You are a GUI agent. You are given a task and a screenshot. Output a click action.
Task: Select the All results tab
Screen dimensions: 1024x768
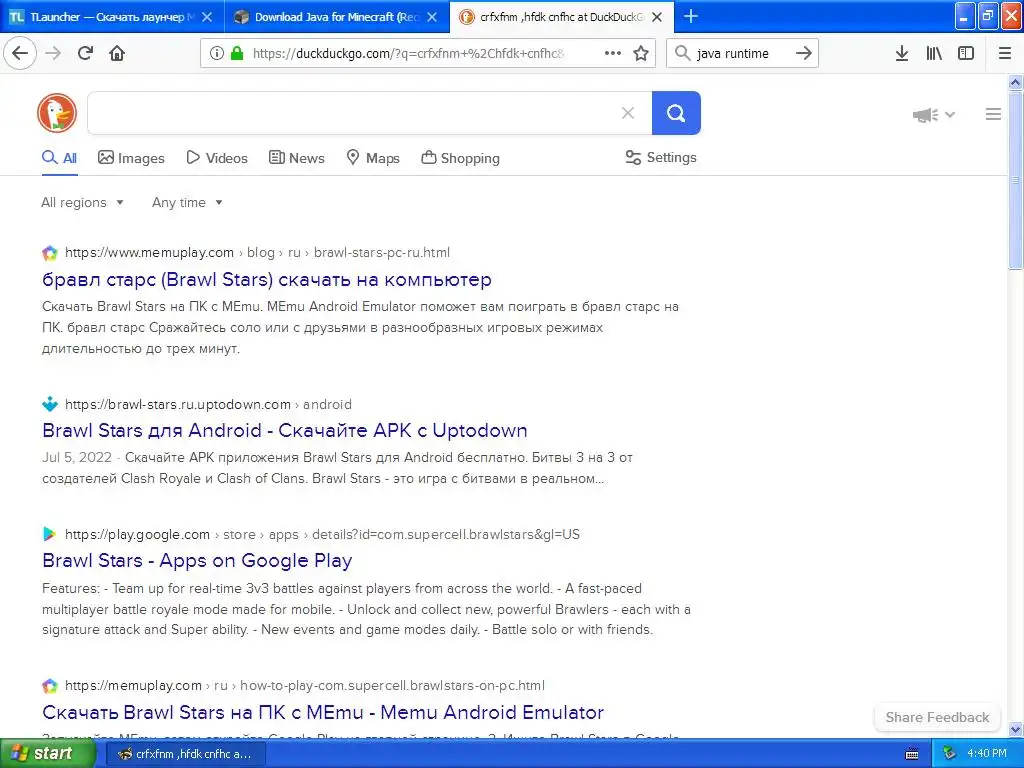tap(59, 158)
